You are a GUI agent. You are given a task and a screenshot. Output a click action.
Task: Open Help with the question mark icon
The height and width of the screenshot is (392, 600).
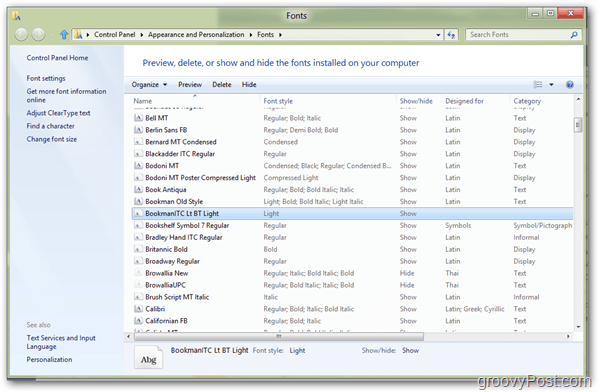pyautogui.click(x=570, y=85)
